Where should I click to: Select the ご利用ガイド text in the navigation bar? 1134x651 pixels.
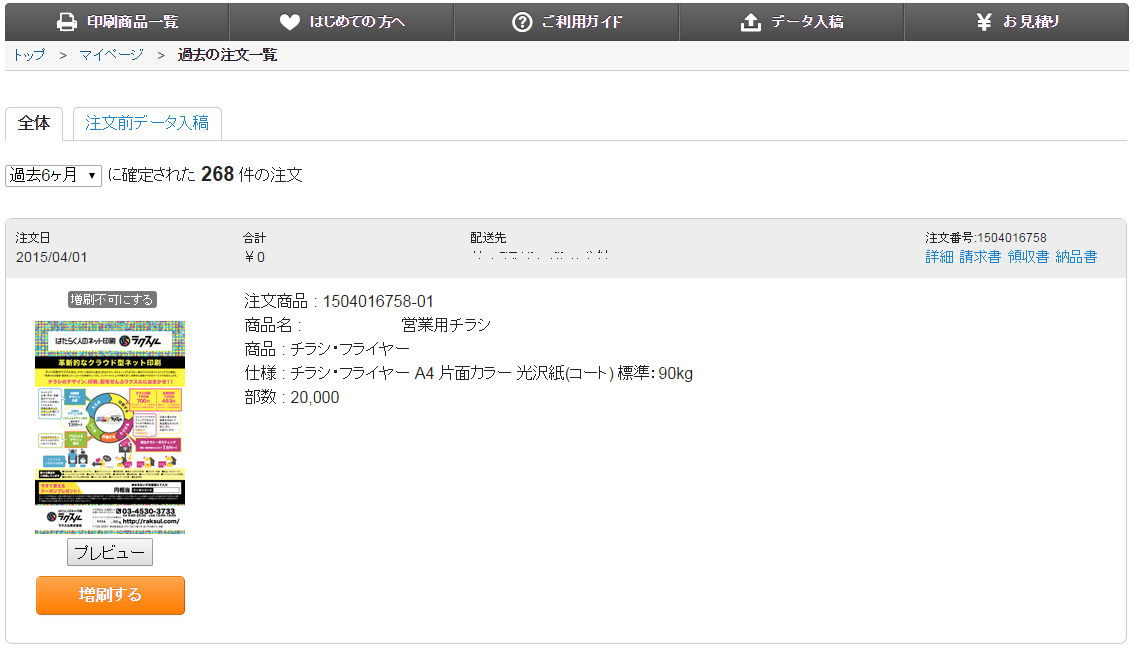tap(582, 22)
